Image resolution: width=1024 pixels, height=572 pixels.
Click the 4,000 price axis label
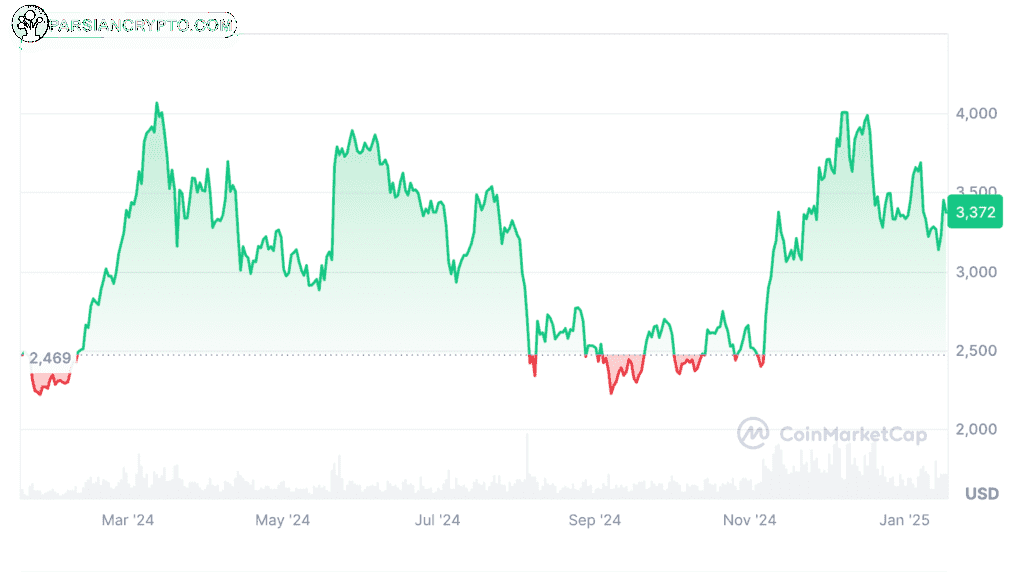pyautogui.click(x=976, y=114)
